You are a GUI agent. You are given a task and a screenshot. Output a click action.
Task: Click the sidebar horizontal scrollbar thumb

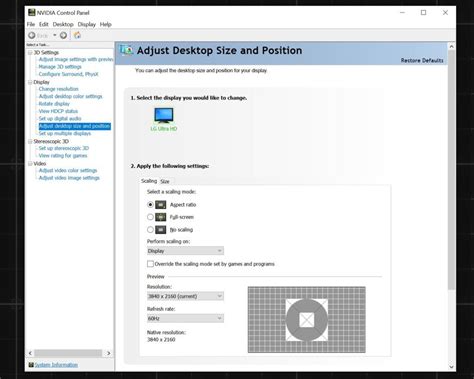(x=68, y=353)
